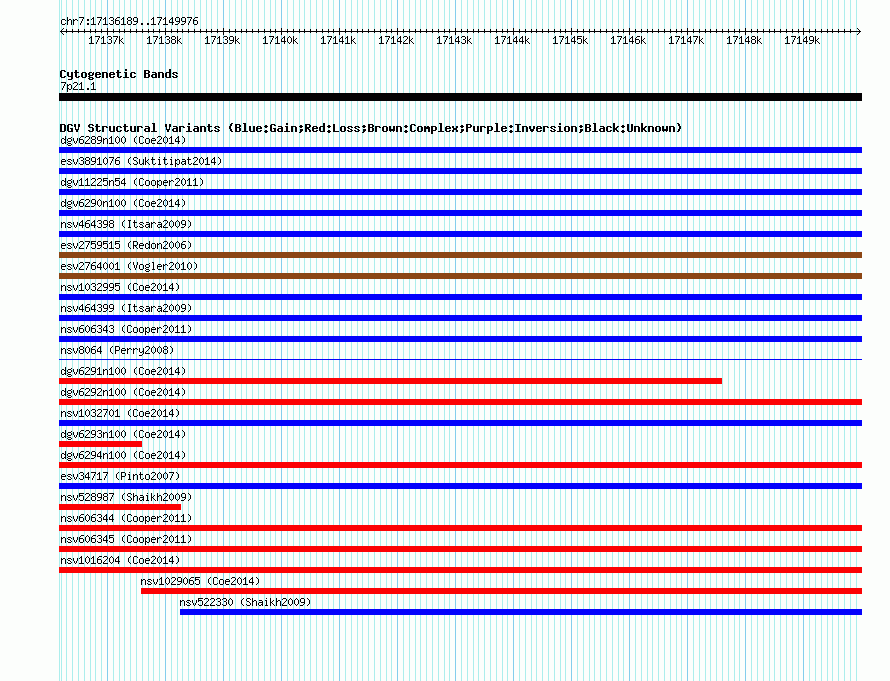Image resolution: width=890 pixels, height=681 pixels.
Task: Open esv2764001 (Vogler2010) variant label
Action: pos(129,266)
